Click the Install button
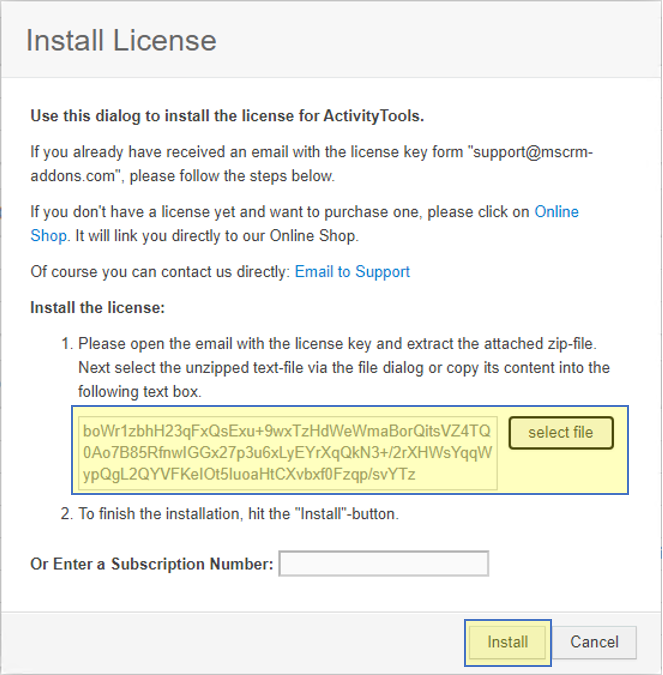 point(507,642)
